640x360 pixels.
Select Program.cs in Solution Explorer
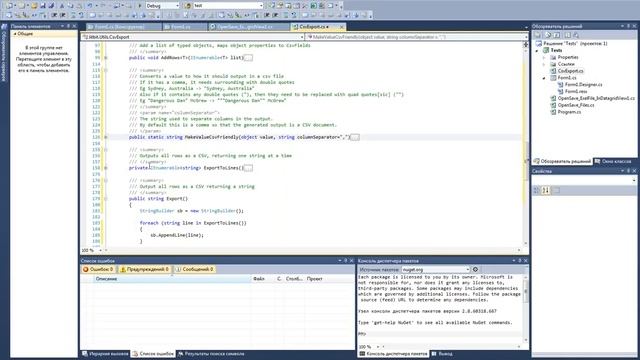point(569,112)
